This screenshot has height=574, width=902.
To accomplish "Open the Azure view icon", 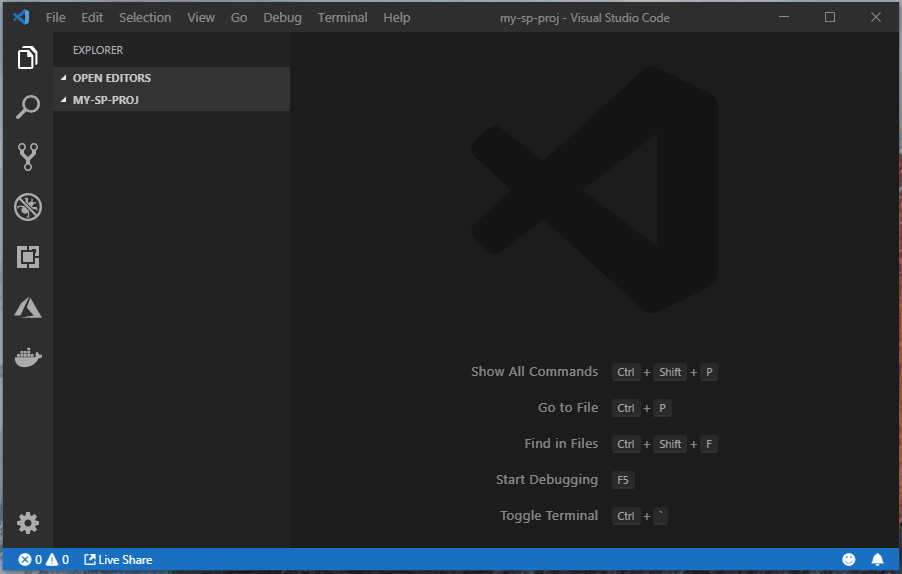I will click(x=28, y=308).
